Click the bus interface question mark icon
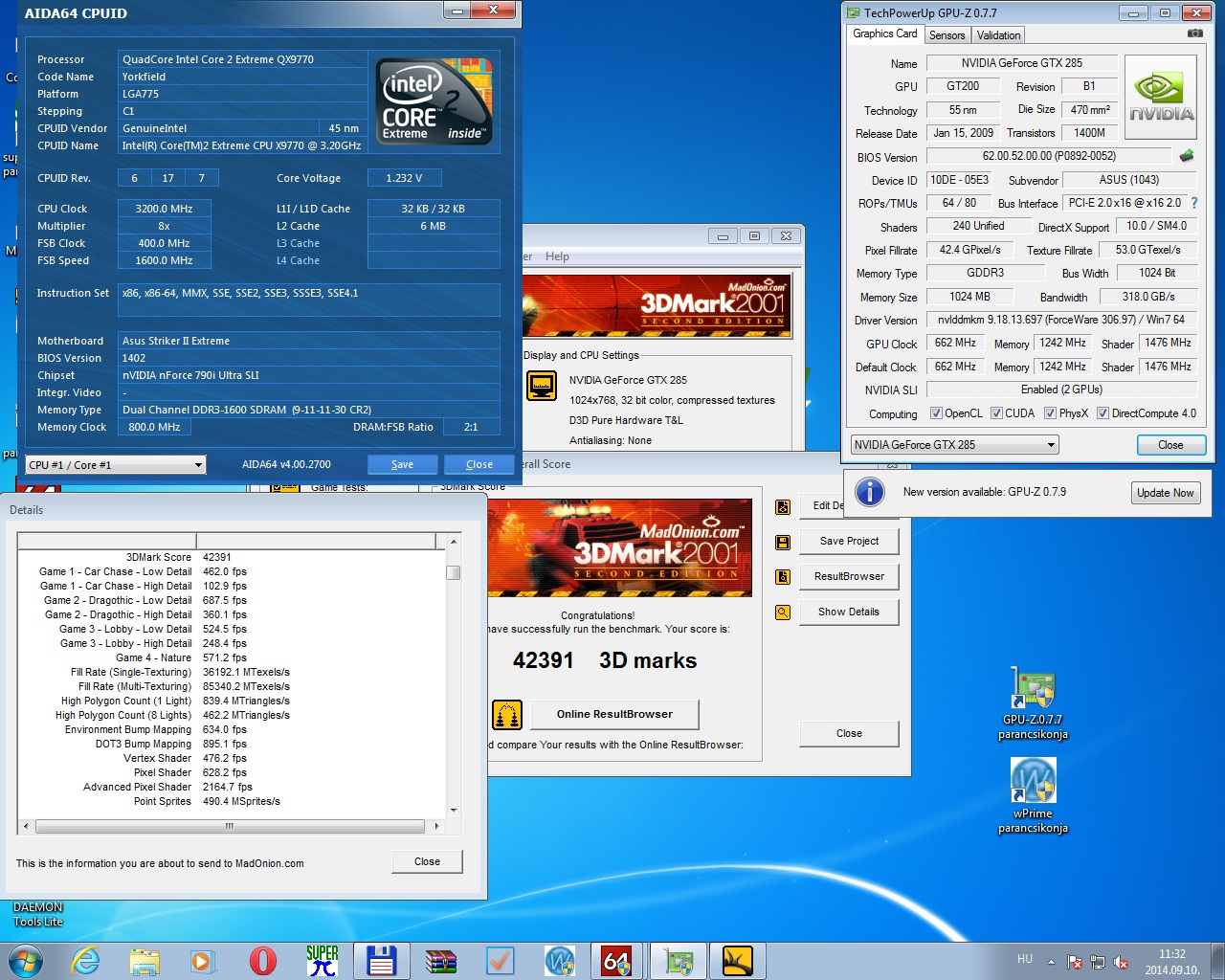 coord(1194,203)
